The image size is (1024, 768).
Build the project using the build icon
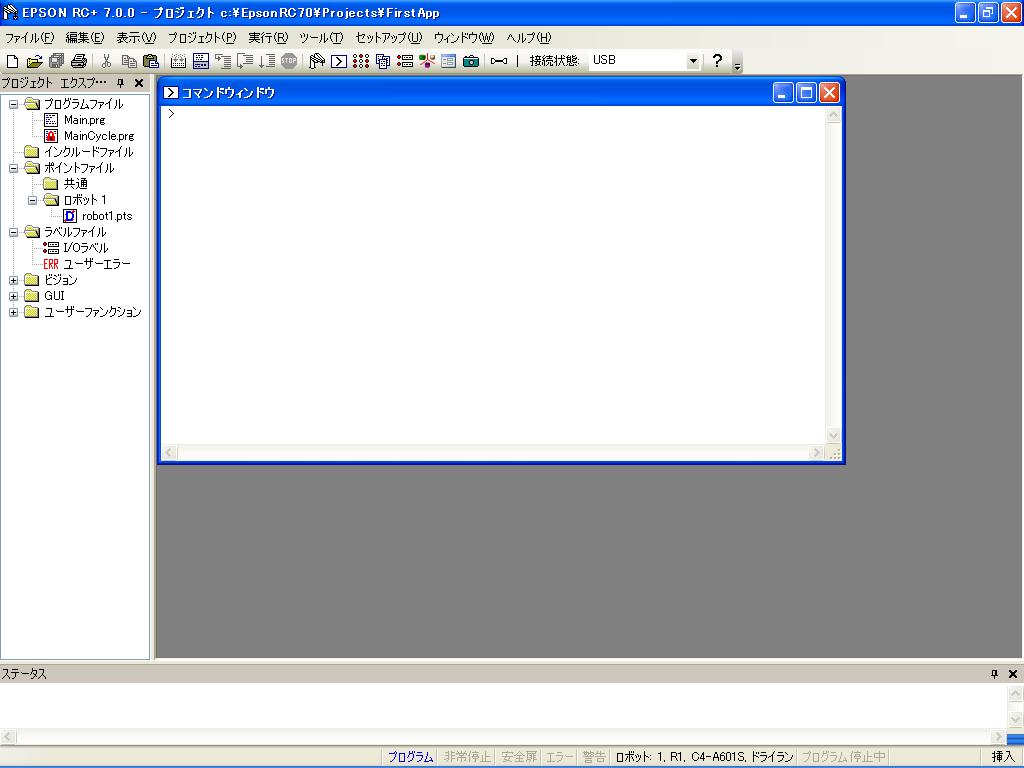[x=178, y=61]
